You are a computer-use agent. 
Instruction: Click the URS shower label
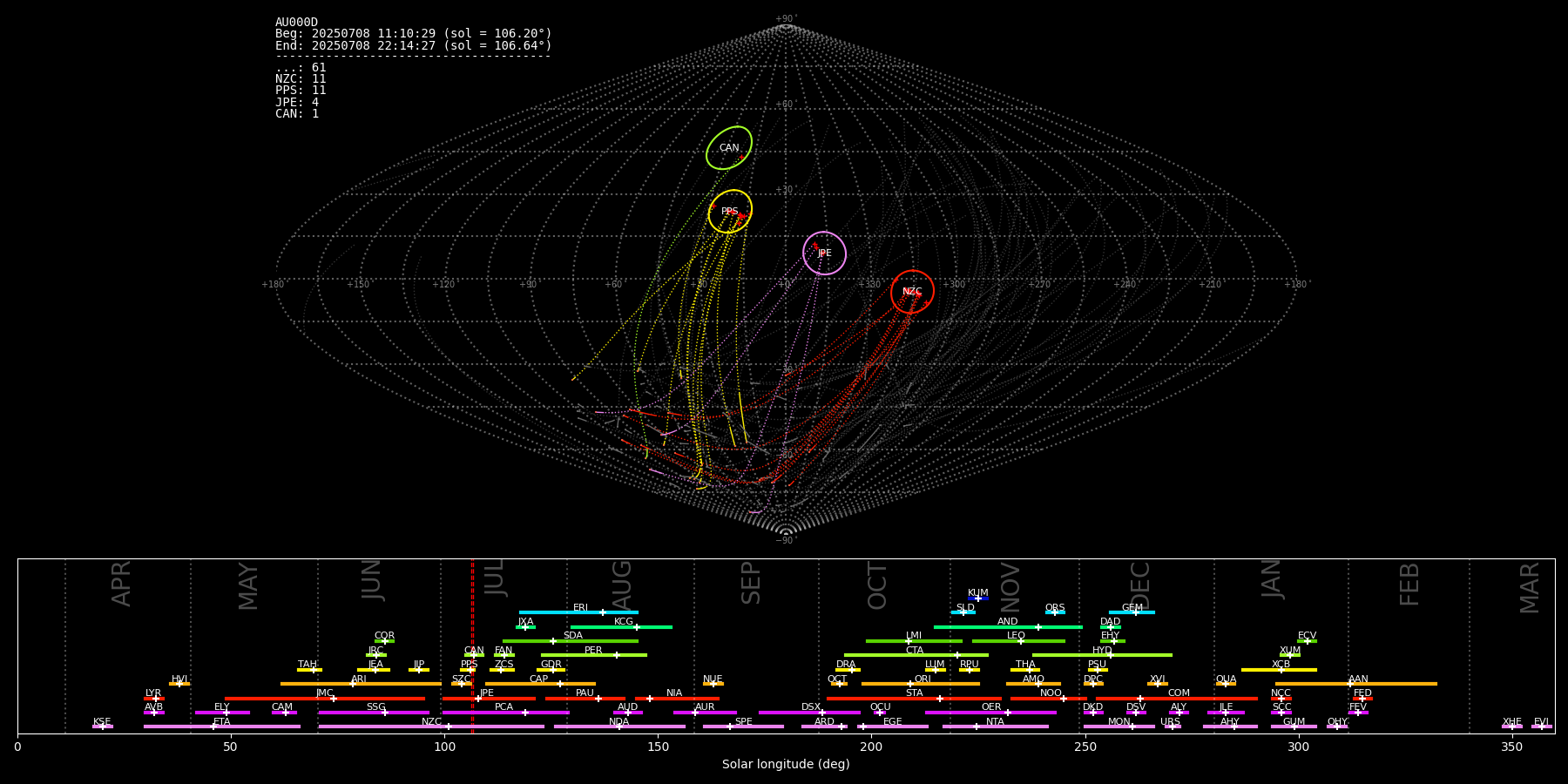pyautogui.click(x=1170, y=722)
